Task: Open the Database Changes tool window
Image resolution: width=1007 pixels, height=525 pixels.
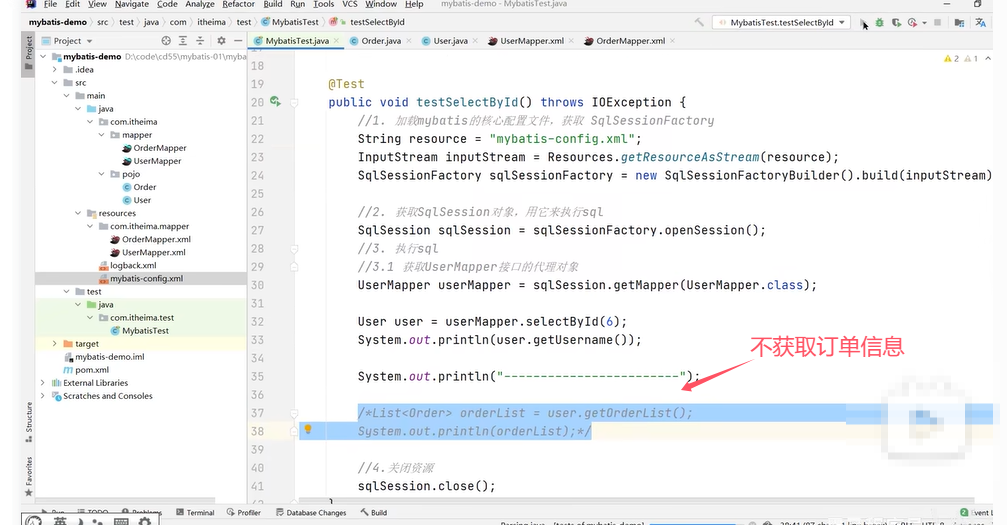Action: pyautogui.click(x=311, y=513)
